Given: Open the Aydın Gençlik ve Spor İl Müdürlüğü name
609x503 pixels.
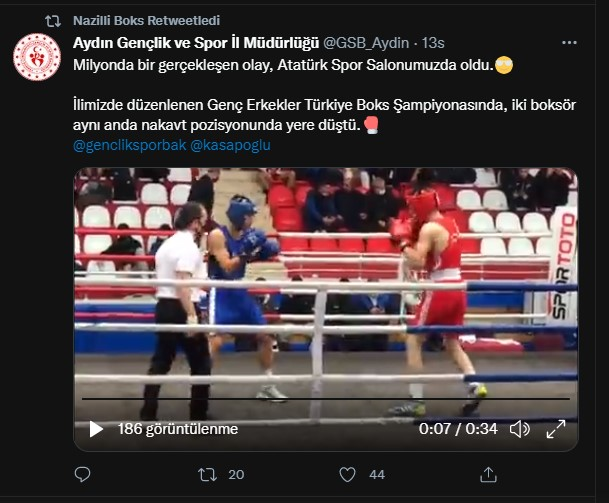Looking at the screenshot, I should 196,43.
